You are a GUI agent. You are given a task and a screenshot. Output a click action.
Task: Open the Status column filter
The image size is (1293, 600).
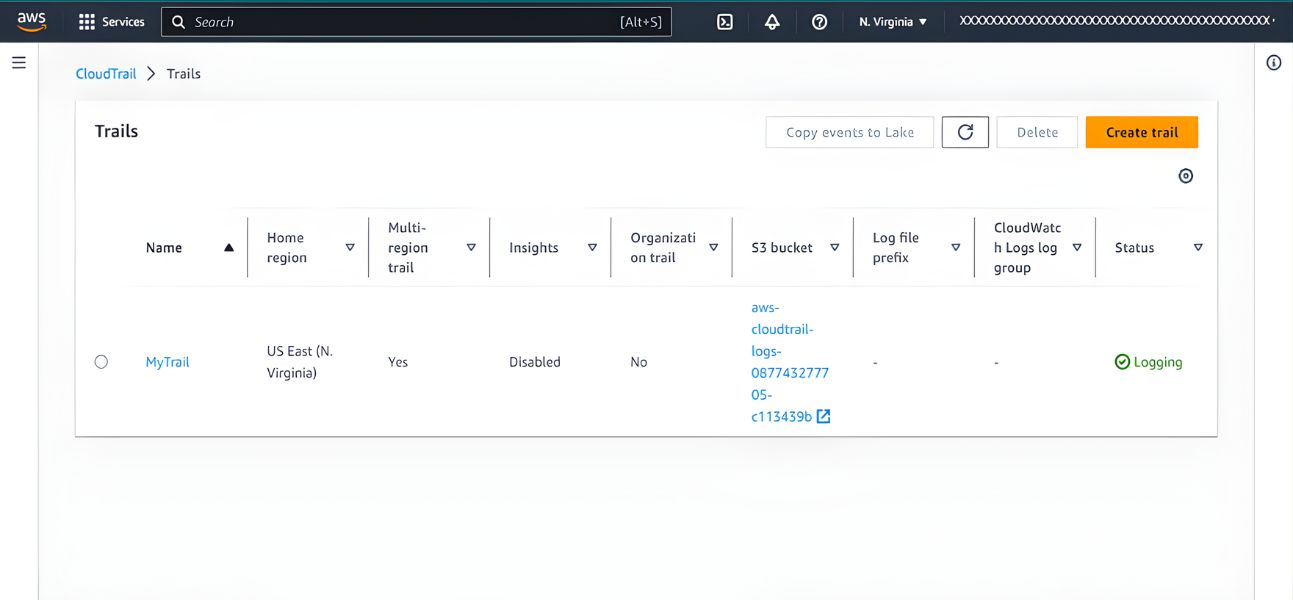point(1197,247)
